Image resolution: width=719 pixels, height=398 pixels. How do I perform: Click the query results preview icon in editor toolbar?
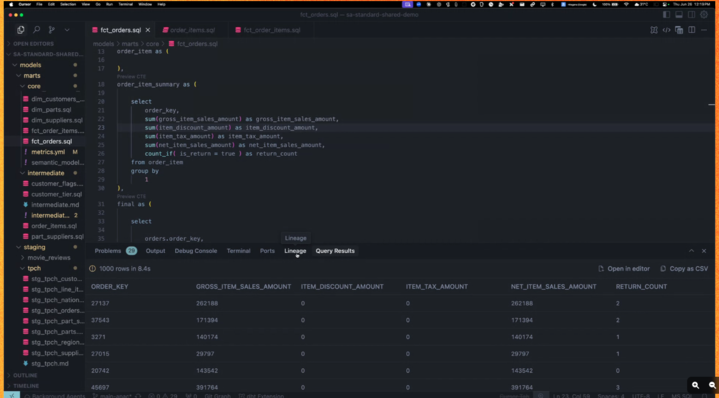679,30
